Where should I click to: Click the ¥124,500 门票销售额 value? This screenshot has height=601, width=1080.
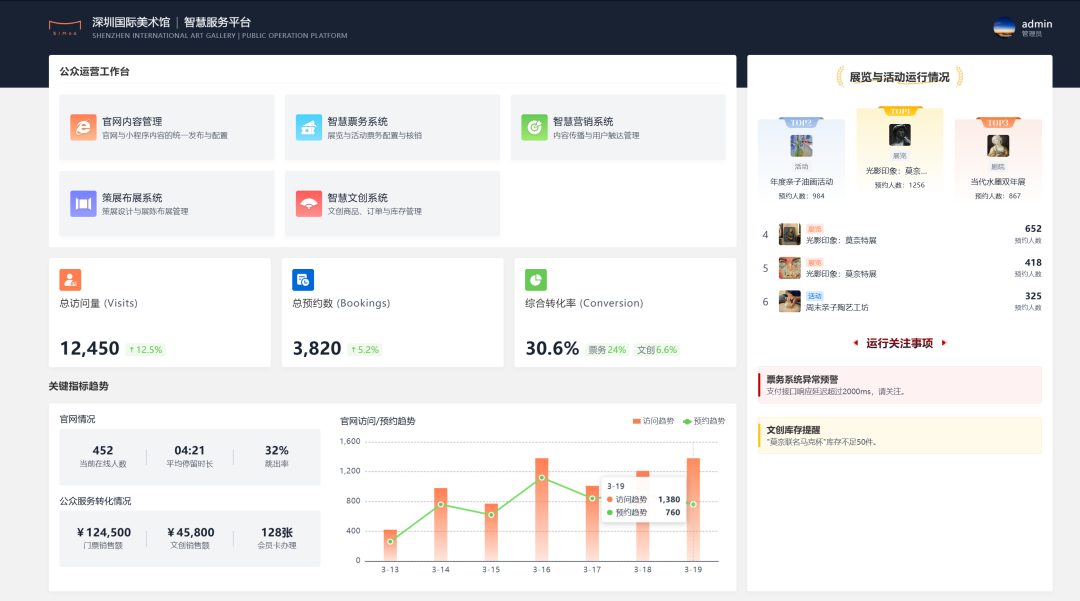tap(103, 532)
